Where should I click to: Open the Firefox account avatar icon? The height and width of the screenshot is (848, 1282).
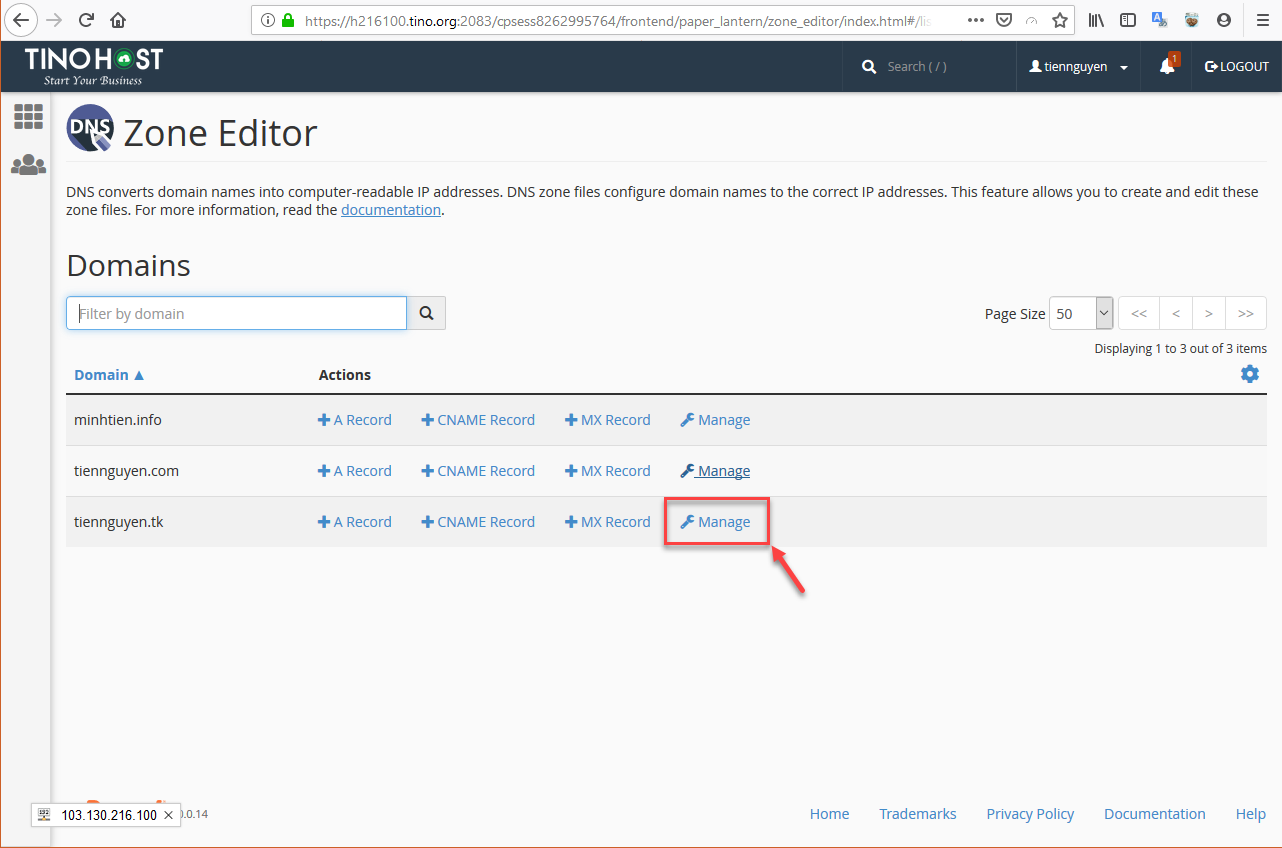point(1224,20)
